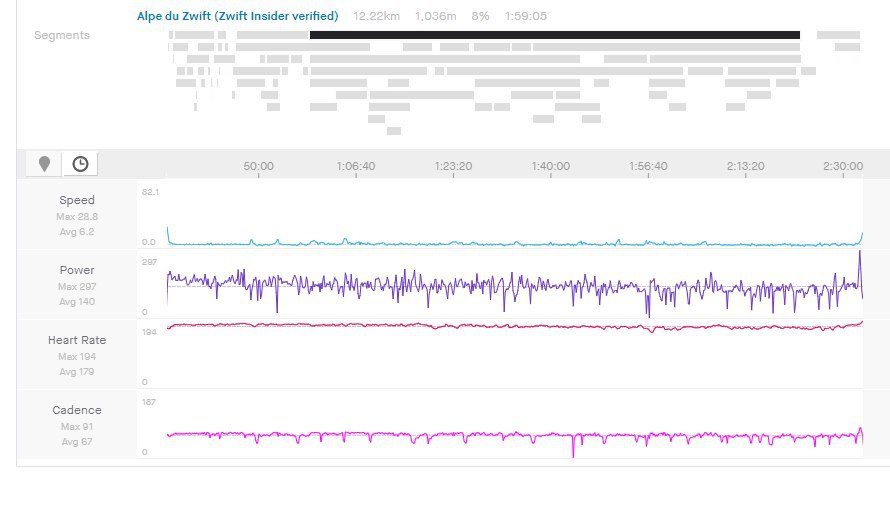Image resolution: width=890 pixels, height=506 pixels.
Task: Select the Heart Rate chart label
Action: click(77, 340)
